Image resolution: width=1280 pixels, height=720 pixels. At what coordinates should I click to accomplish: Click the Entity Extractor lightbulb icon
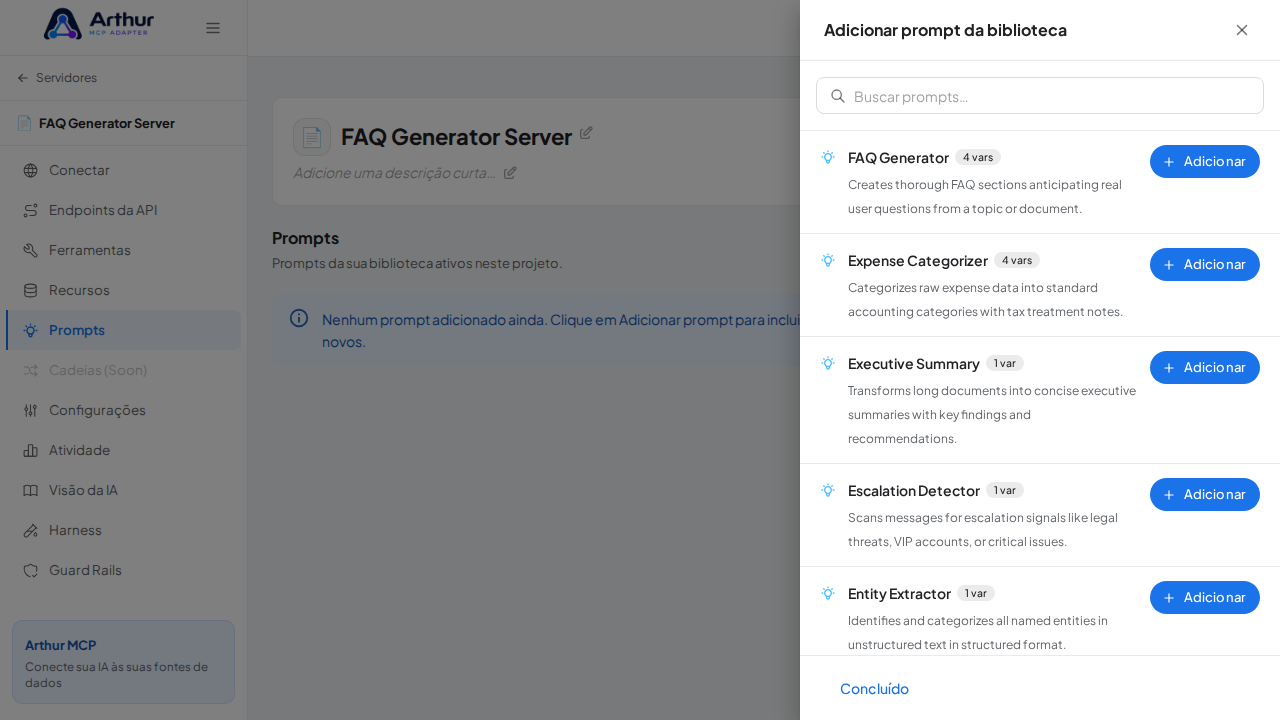coord(828,593)
